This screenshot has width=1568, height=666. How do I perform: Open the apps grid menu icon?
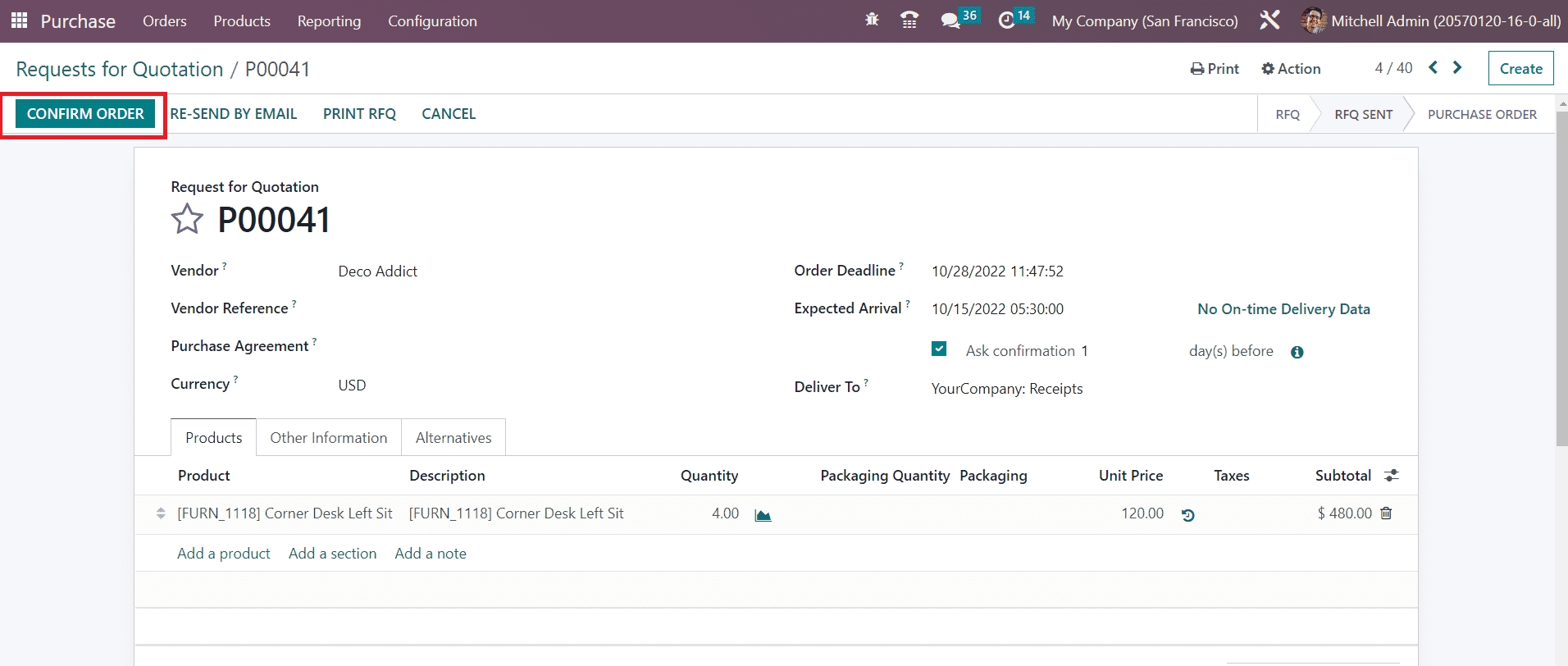tap(19, 21)
